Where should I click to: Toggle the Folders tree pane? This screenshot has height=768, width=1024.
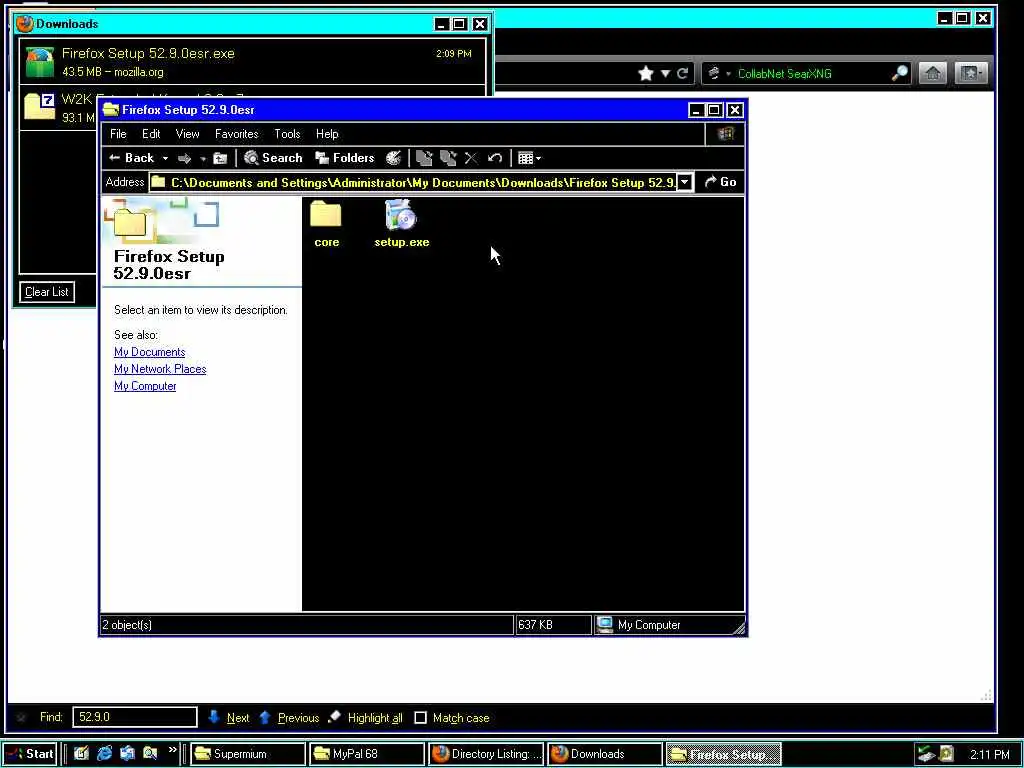coord(344,158)
